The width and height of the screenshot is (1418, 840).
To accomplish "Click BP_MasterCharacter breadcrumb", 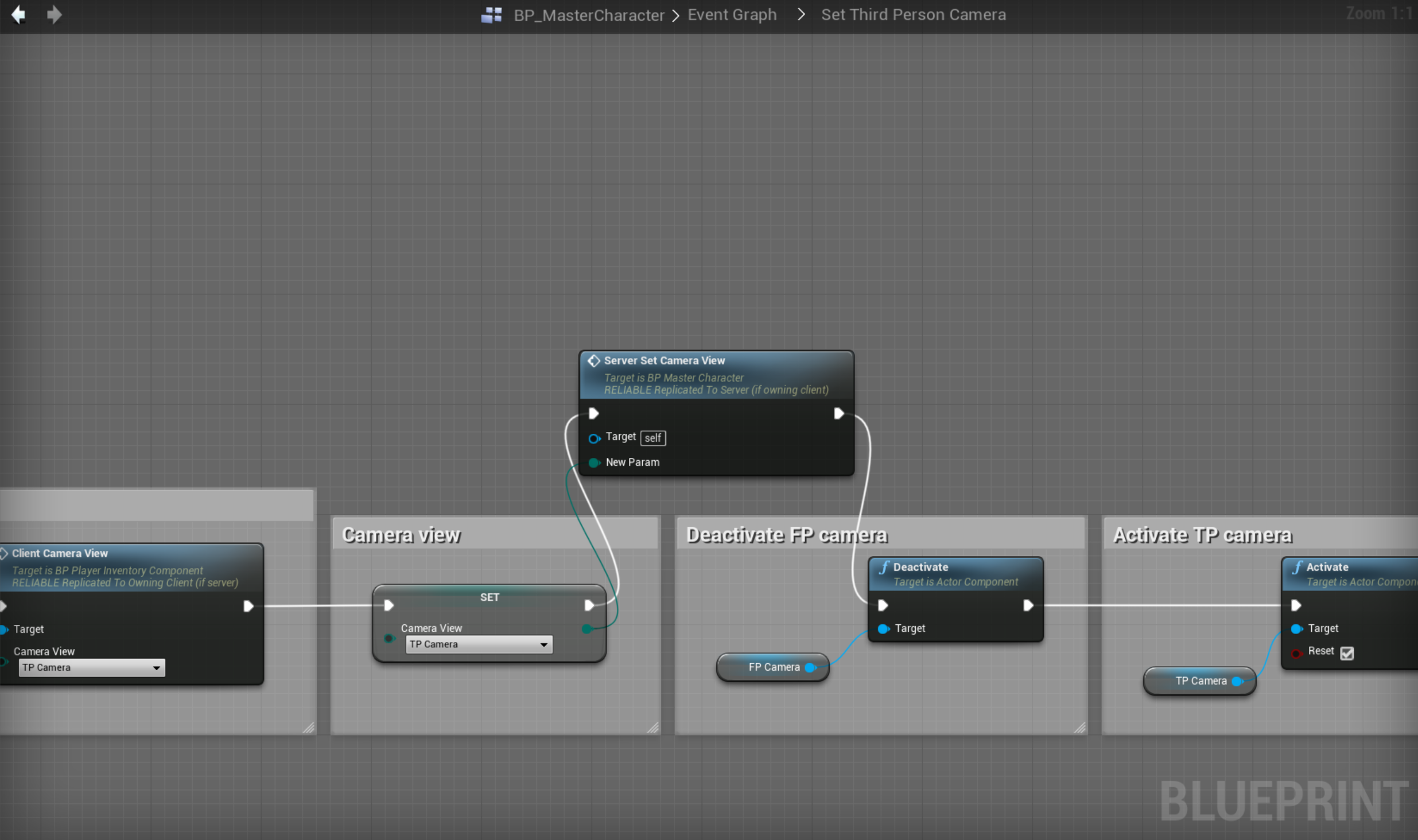I will click(589, 15).
